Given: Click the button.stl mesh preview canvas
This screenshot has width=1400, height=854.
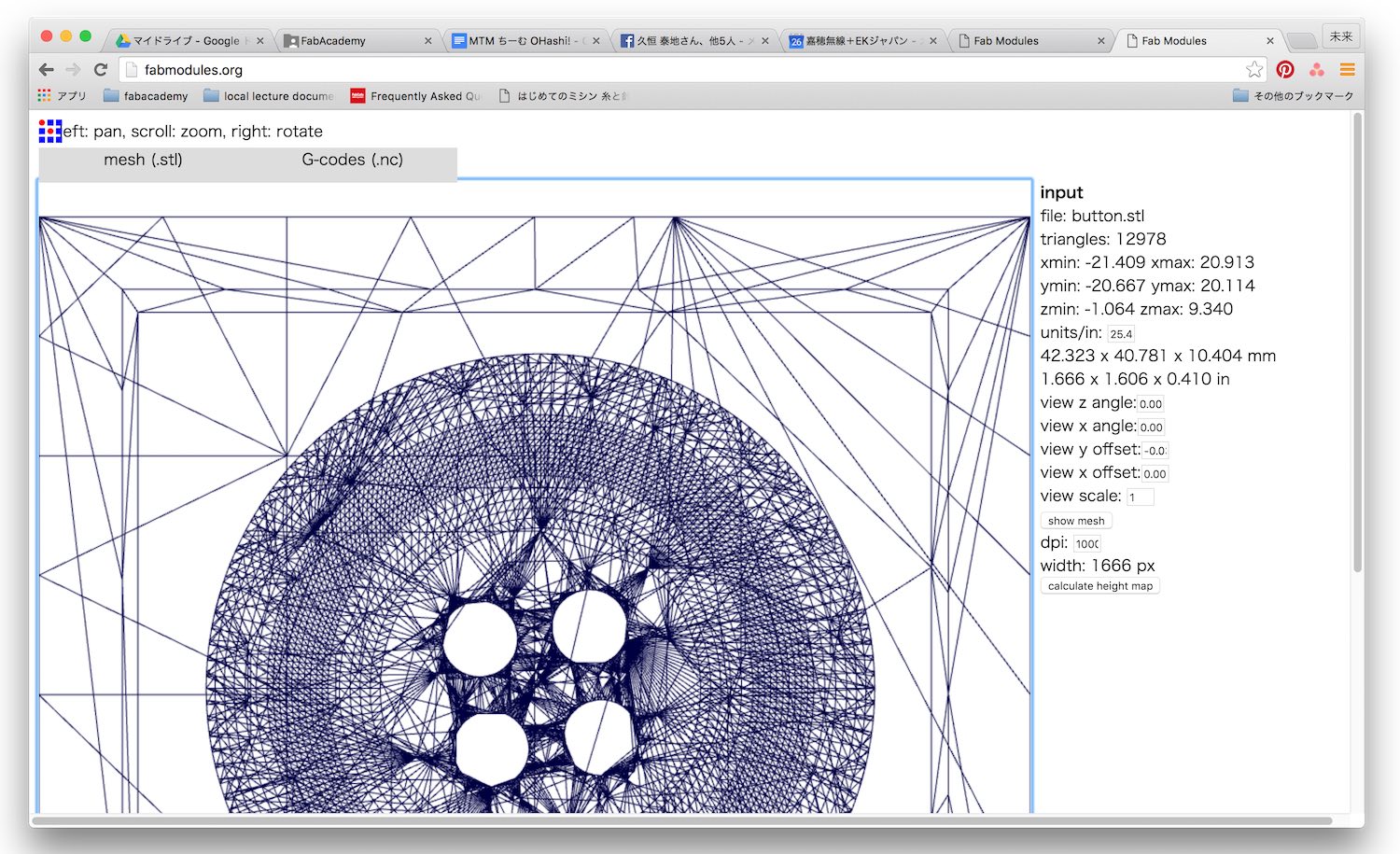Looking at the screenshot, I should 535,496.
